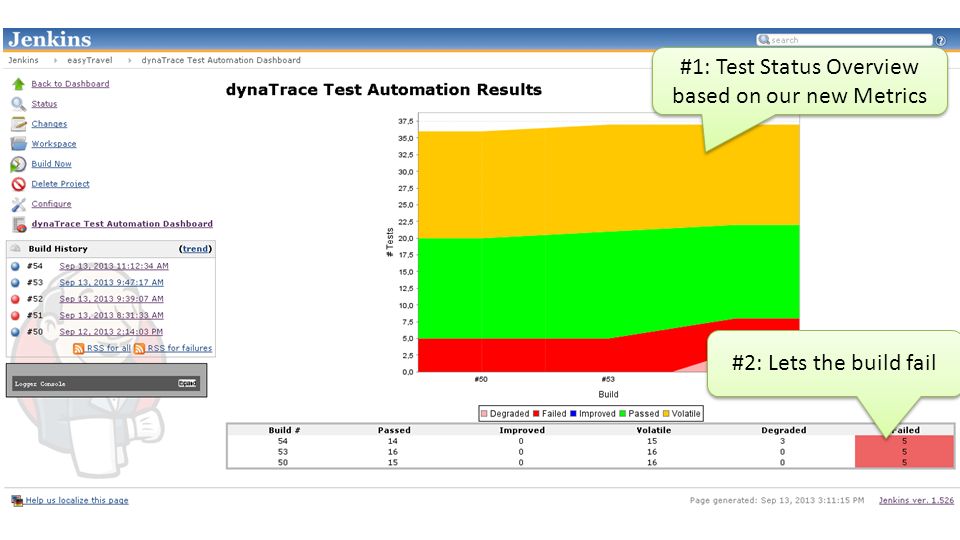Click the RSS for failures link

click(179, 348)
